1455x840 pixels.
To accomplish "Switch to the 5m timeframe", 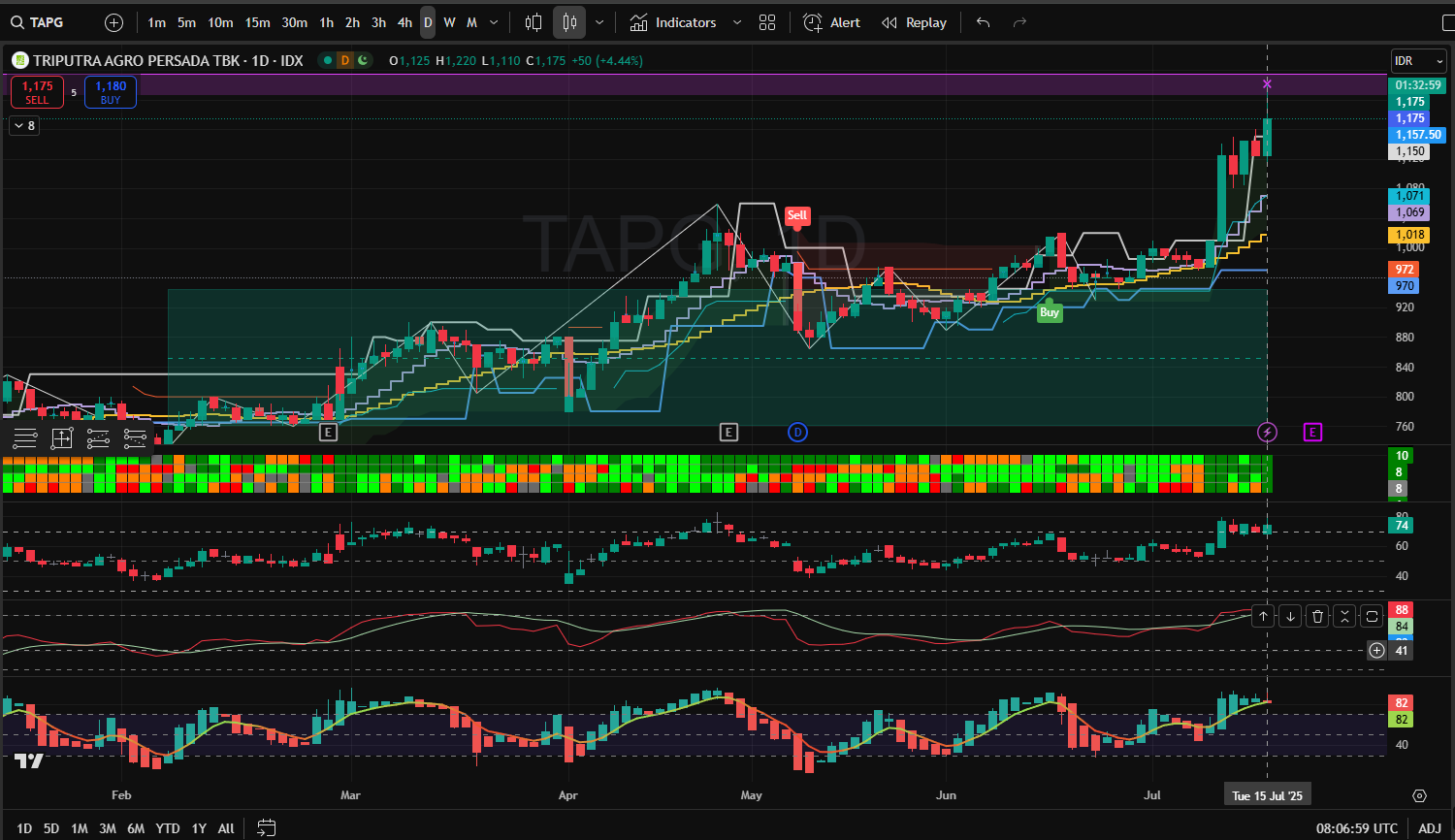I will [x=186, y=22].
